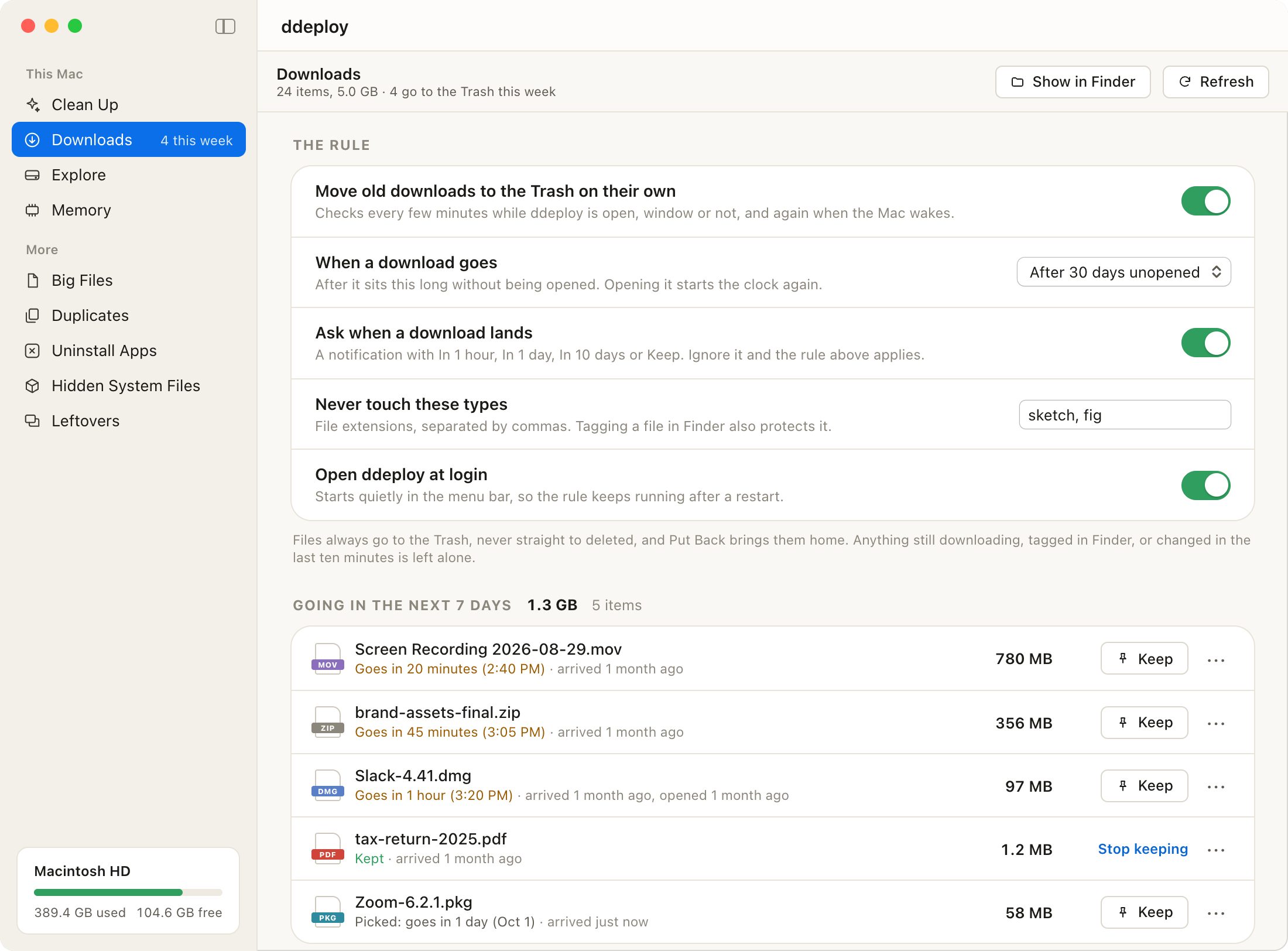
Task: Click the Explore drive icon
Action: coord(33,175)
